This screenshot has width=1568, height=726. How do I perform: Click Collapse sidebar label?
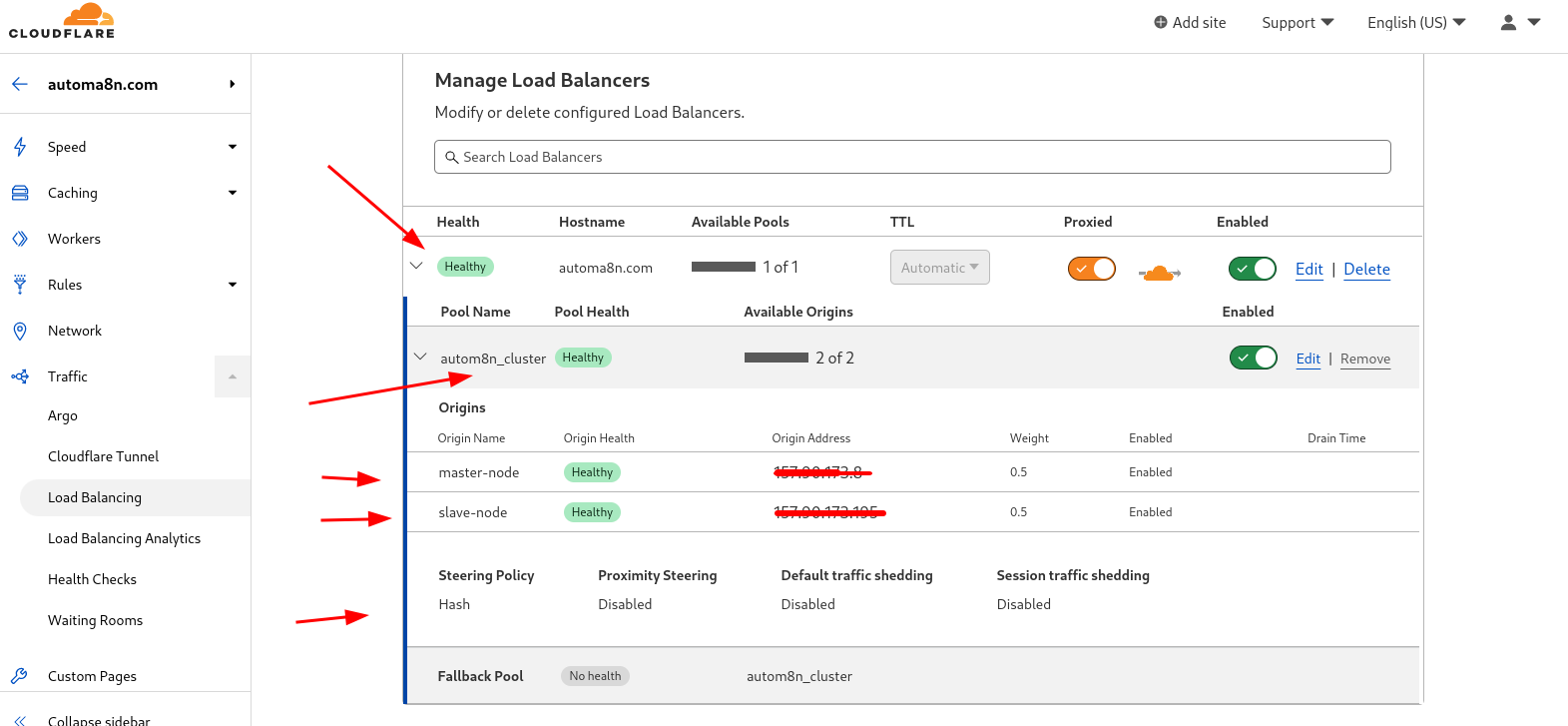point(99,720)
